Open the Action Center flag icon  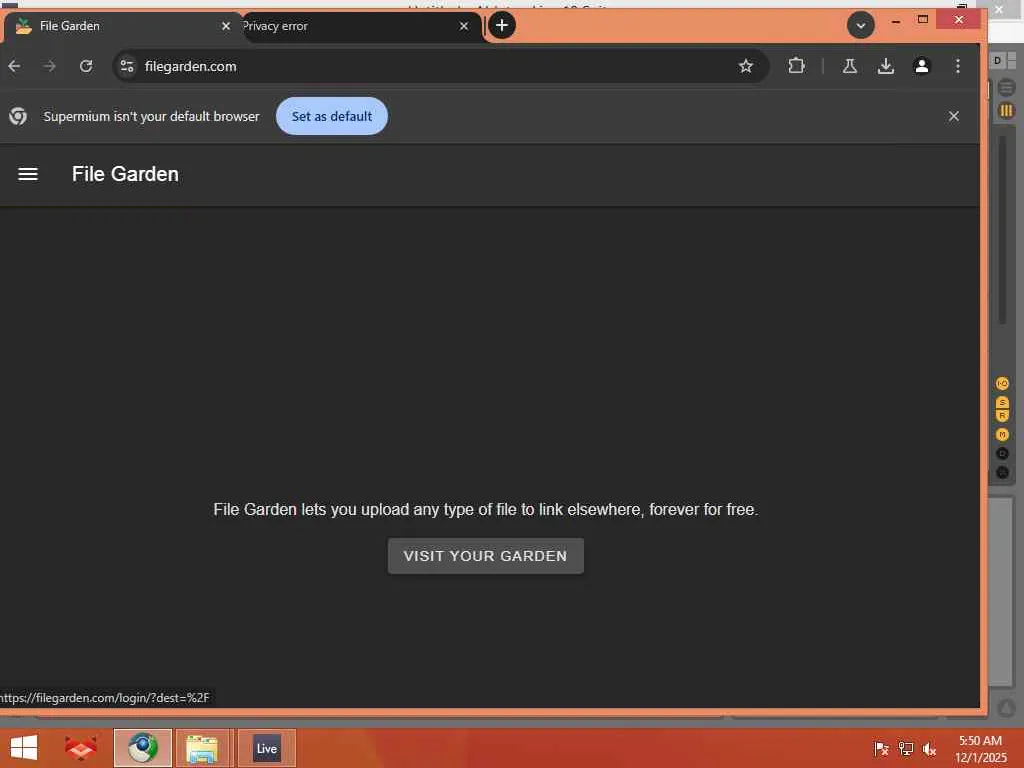click(881, 748)
